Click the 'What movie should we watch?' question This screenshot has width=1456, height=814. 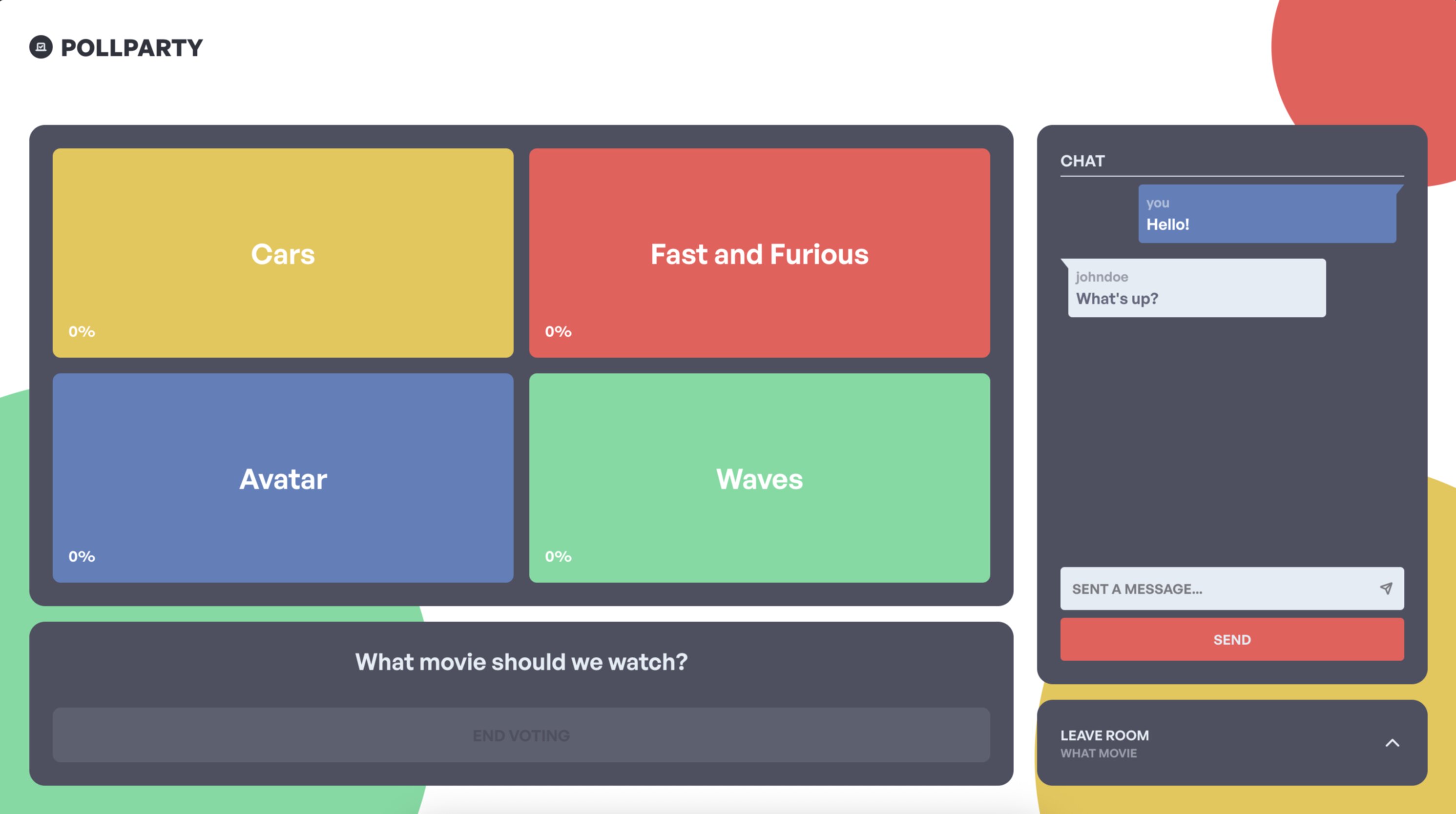click(x=520, y=661)
